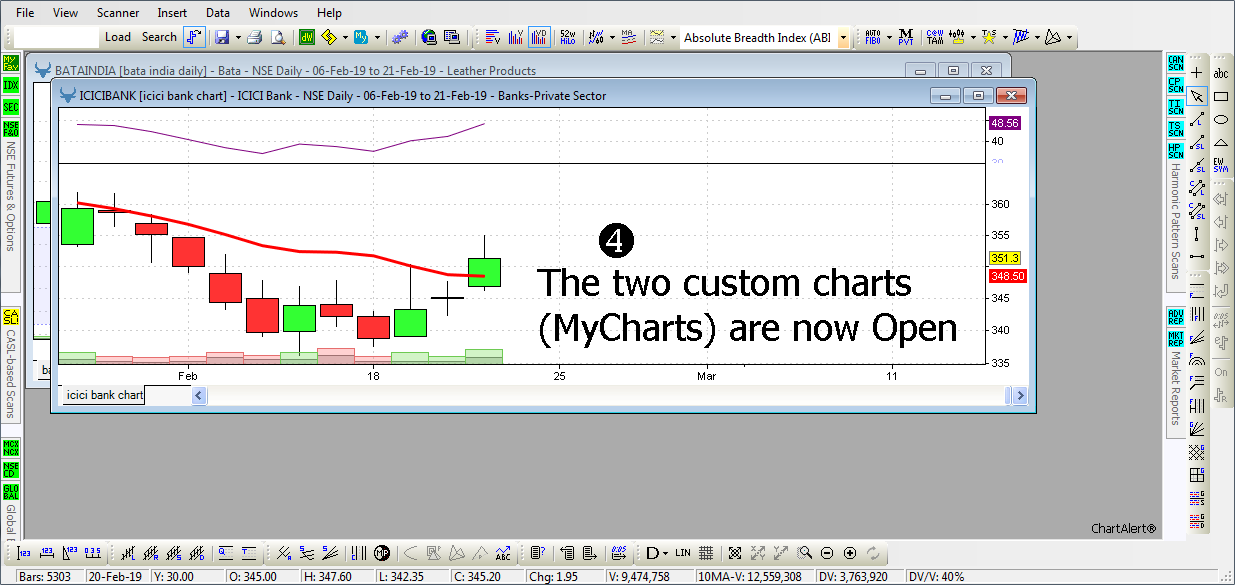Expand the Save dropdown arrow
Viewport: 1235px width, 585px height.
coord(238,37)
